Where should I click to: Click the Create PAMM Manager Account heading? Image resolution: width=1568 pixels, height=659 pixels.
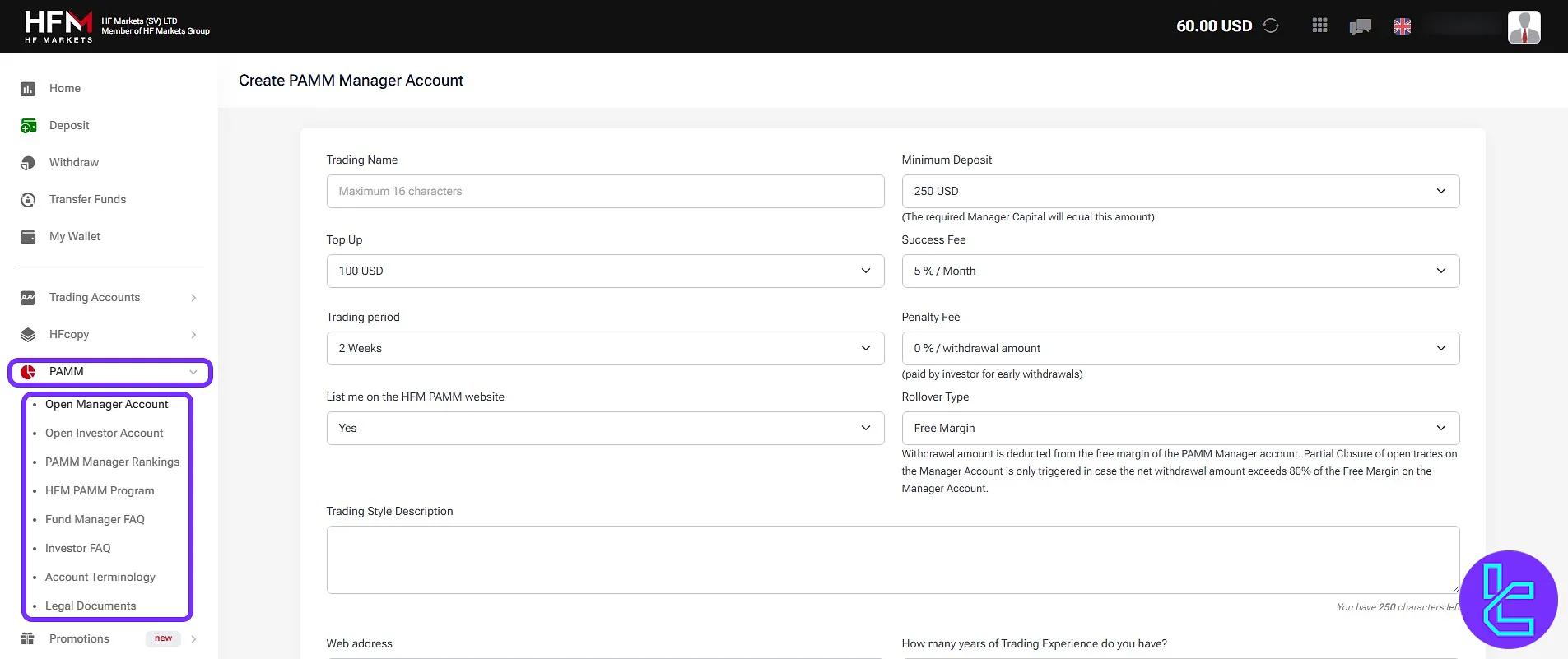[x=351, y=80]
